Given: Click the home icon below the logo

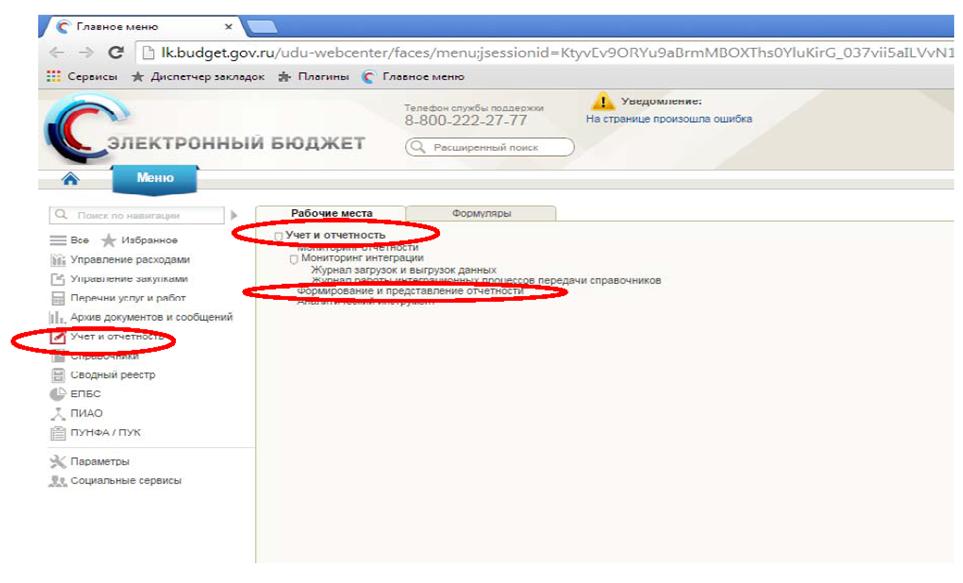Looking at the screenshot, I should click(x=70, y=179).
